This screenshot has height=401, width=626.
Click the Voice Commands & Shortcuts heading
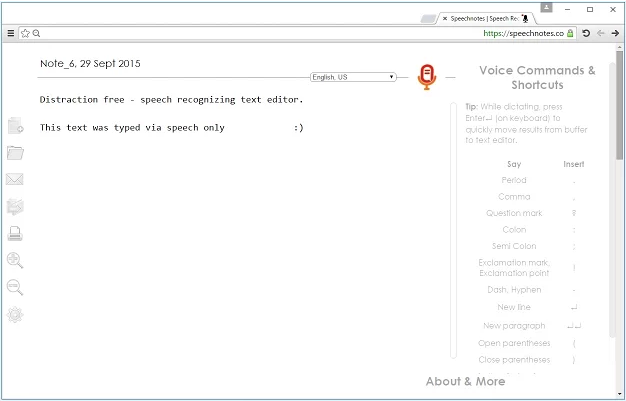(537, 77)
